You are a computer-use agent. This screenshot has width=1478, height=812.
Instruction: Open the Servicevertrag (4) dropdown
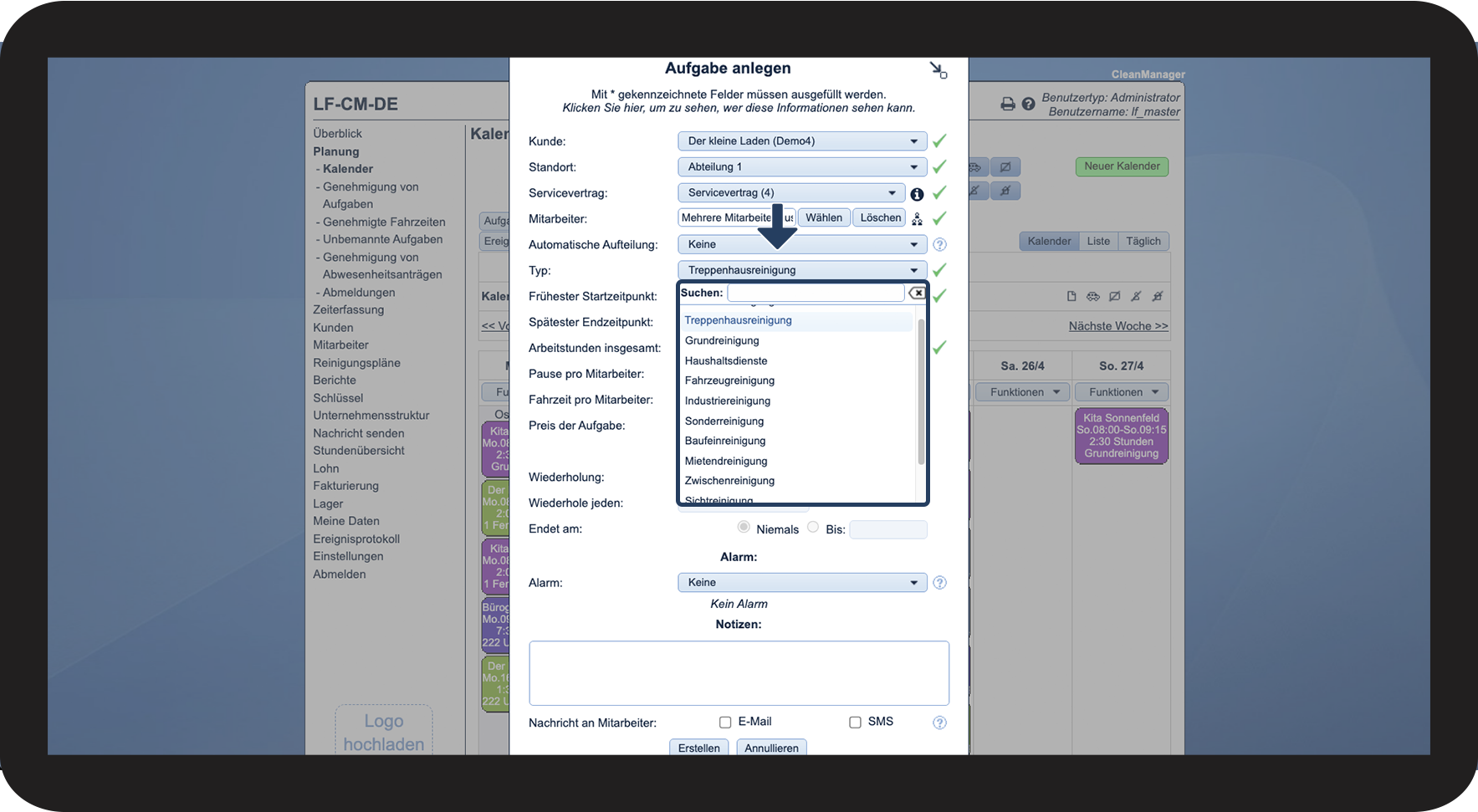(x=791, y=193)
